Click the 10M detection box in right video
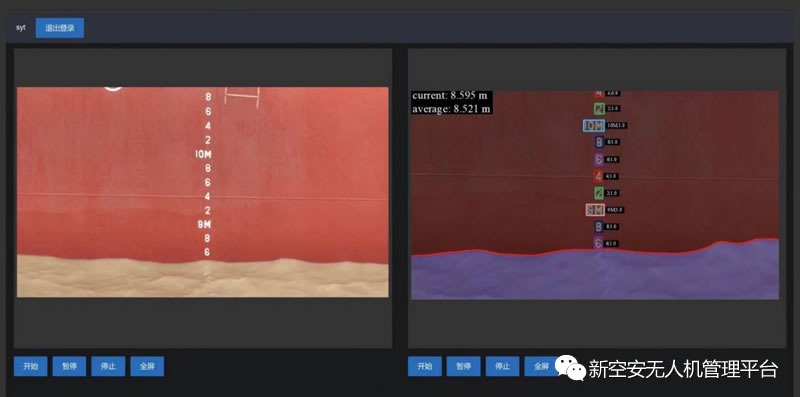800x397 pixels. [594, 126]
